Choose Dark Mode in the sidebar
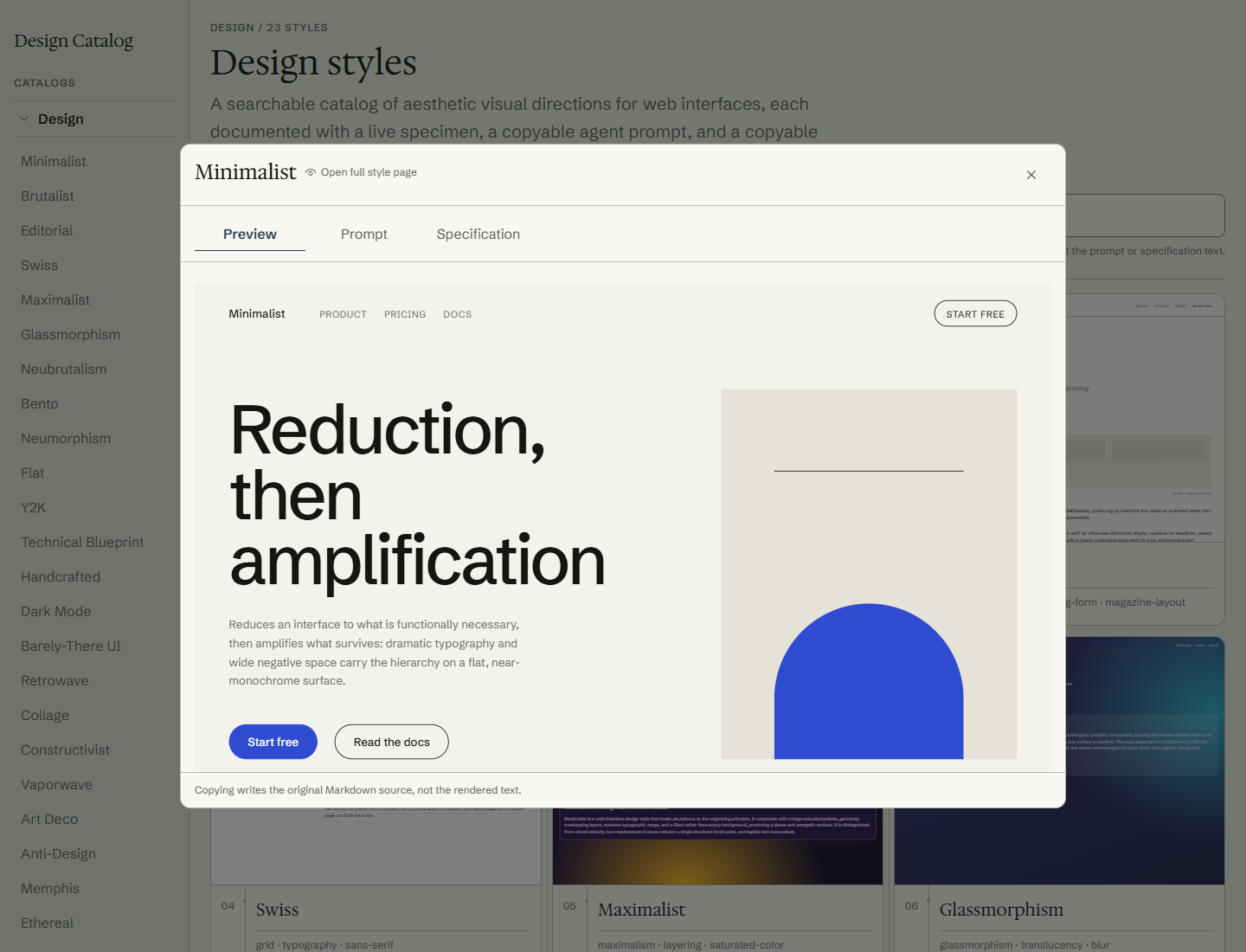Screen dimensions: 1246x952 coord(55,611)
